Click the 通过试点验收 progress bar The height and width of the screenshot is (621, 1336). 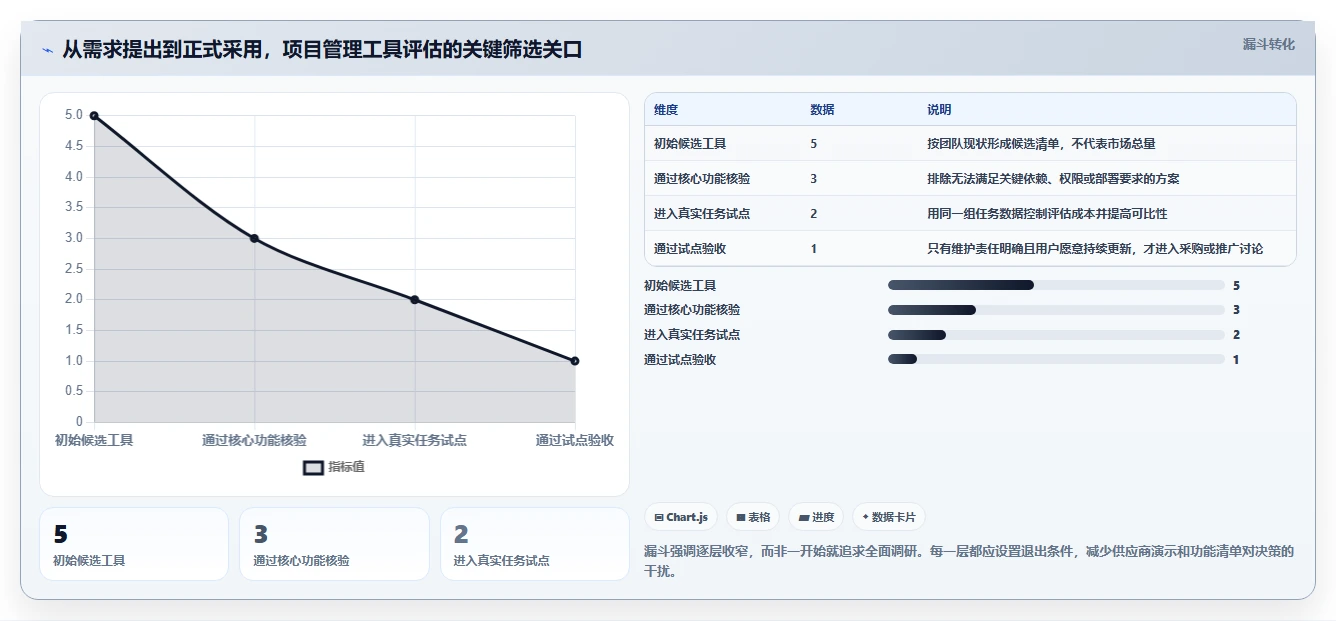(1056, 360)
